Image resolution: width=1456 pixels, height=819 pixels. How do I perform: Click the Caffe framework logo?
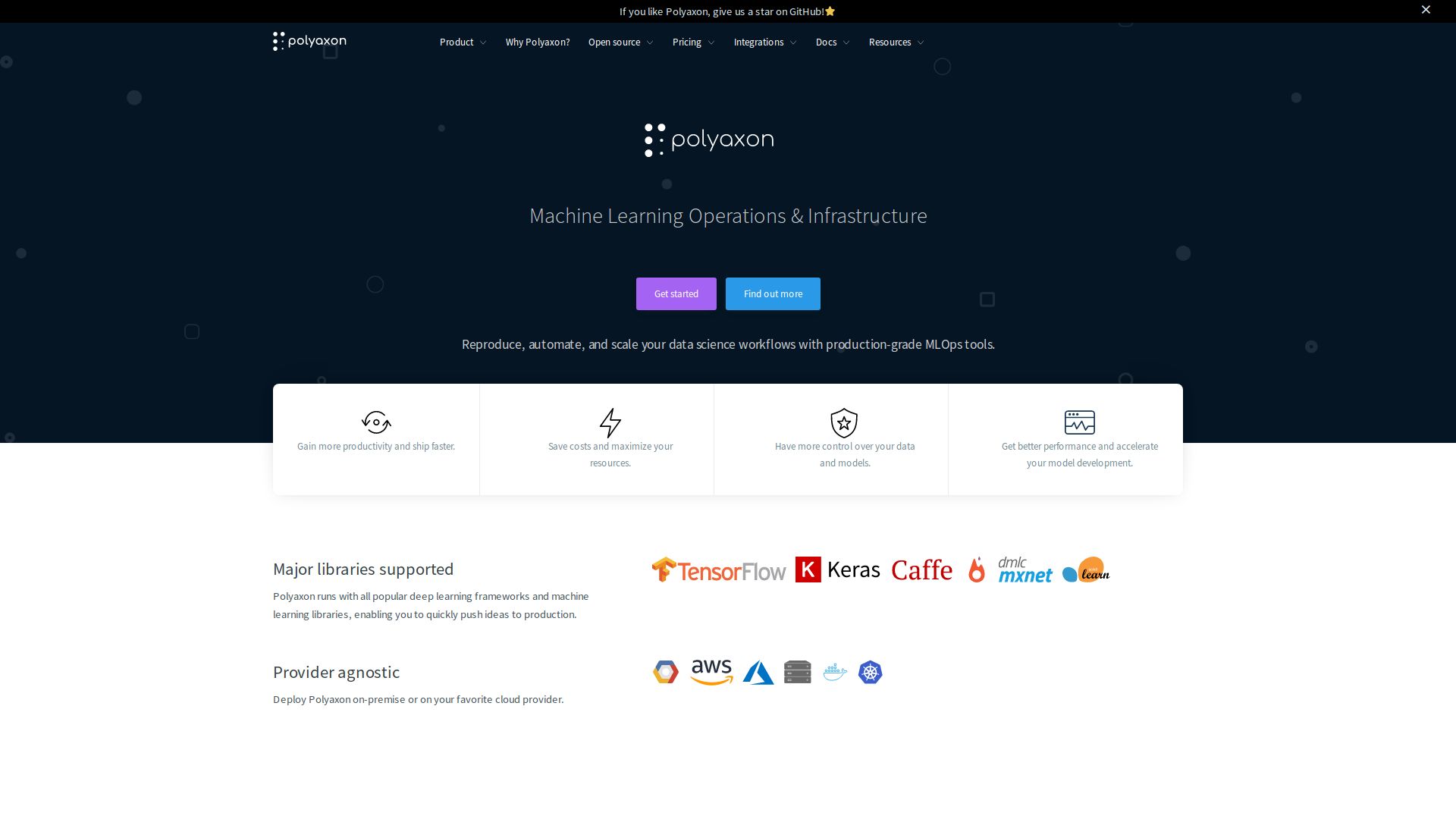pos(921,570)
